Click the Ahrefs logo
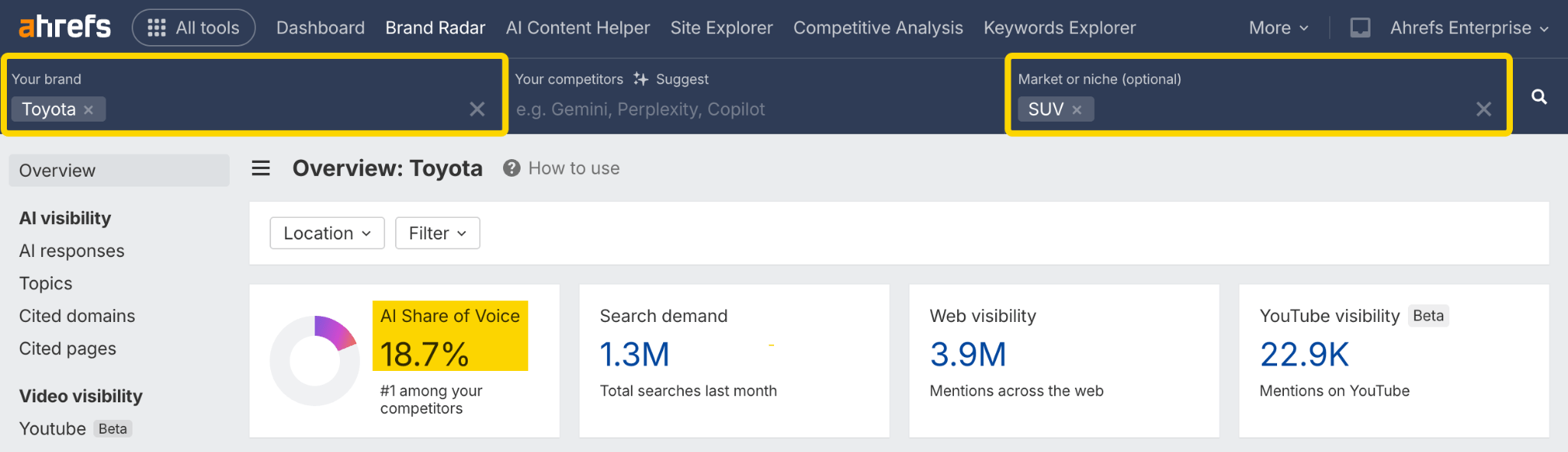The image size is (1568, 452). [x=64, y=28]
